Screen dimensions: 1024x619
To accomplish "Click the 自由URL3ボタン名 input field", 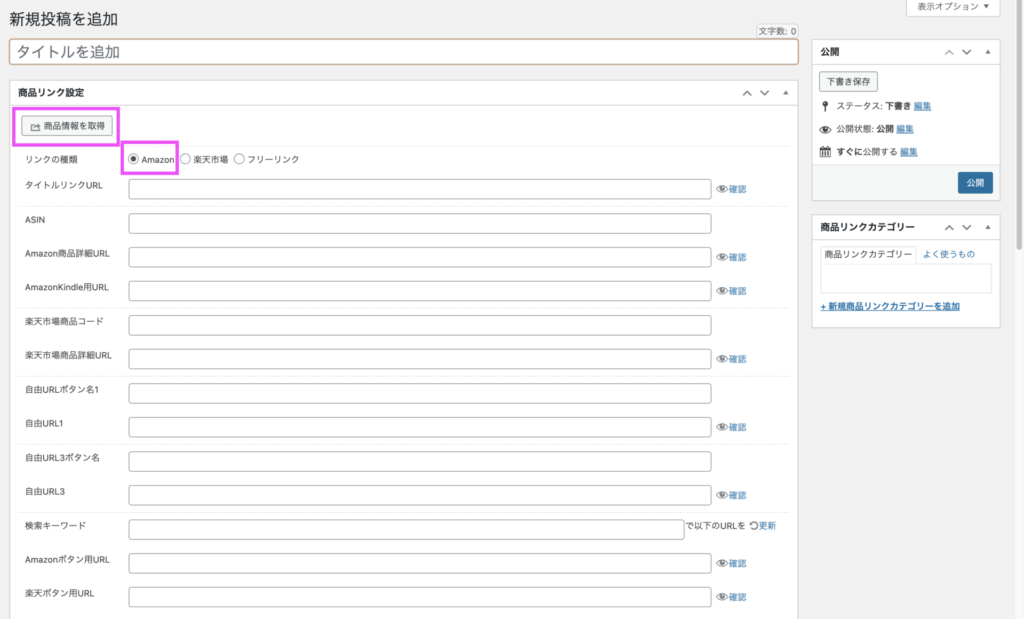I will coord(419,461).
